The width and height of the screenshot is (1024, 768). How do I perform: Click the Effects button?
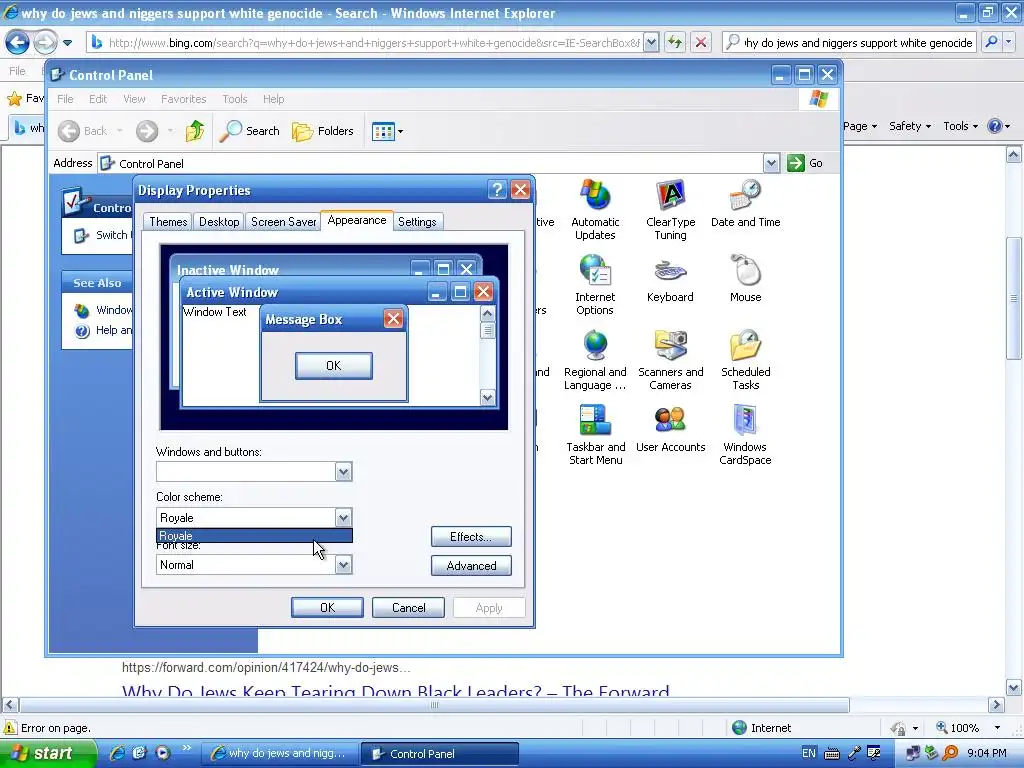(x=471, y=537)
